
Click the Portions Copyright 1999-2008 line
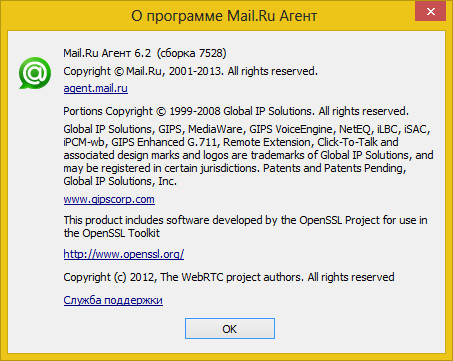tap(236, 111)
